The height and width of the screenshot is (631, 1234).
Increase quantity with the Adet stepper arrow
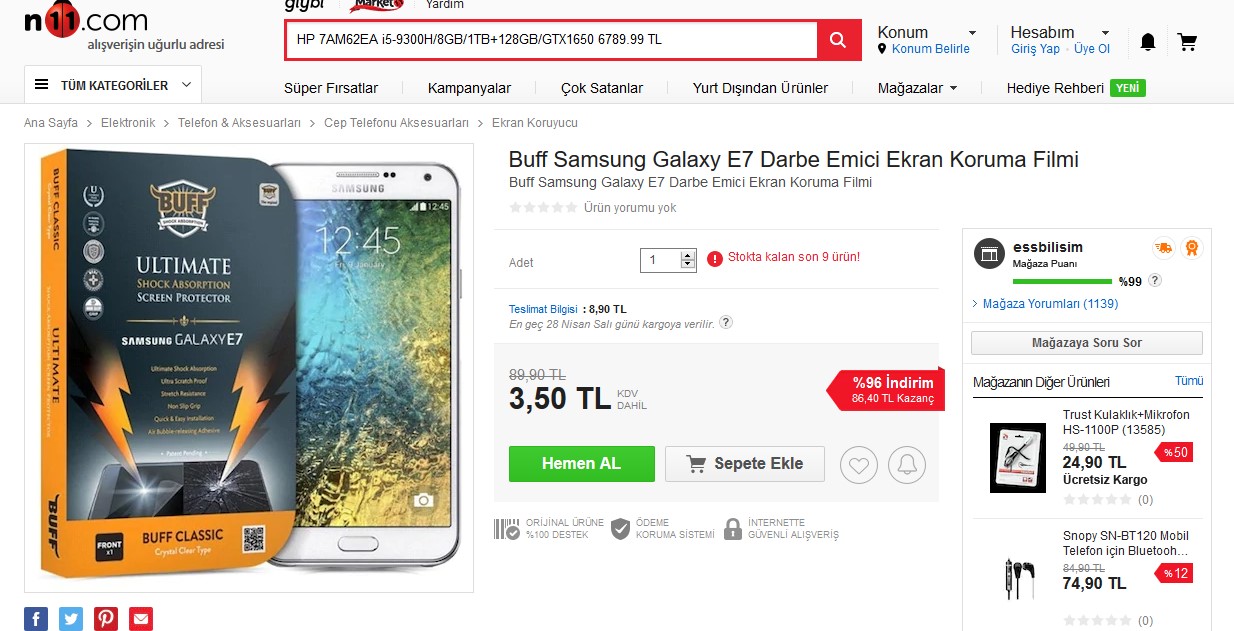click(x=687, y=255)
